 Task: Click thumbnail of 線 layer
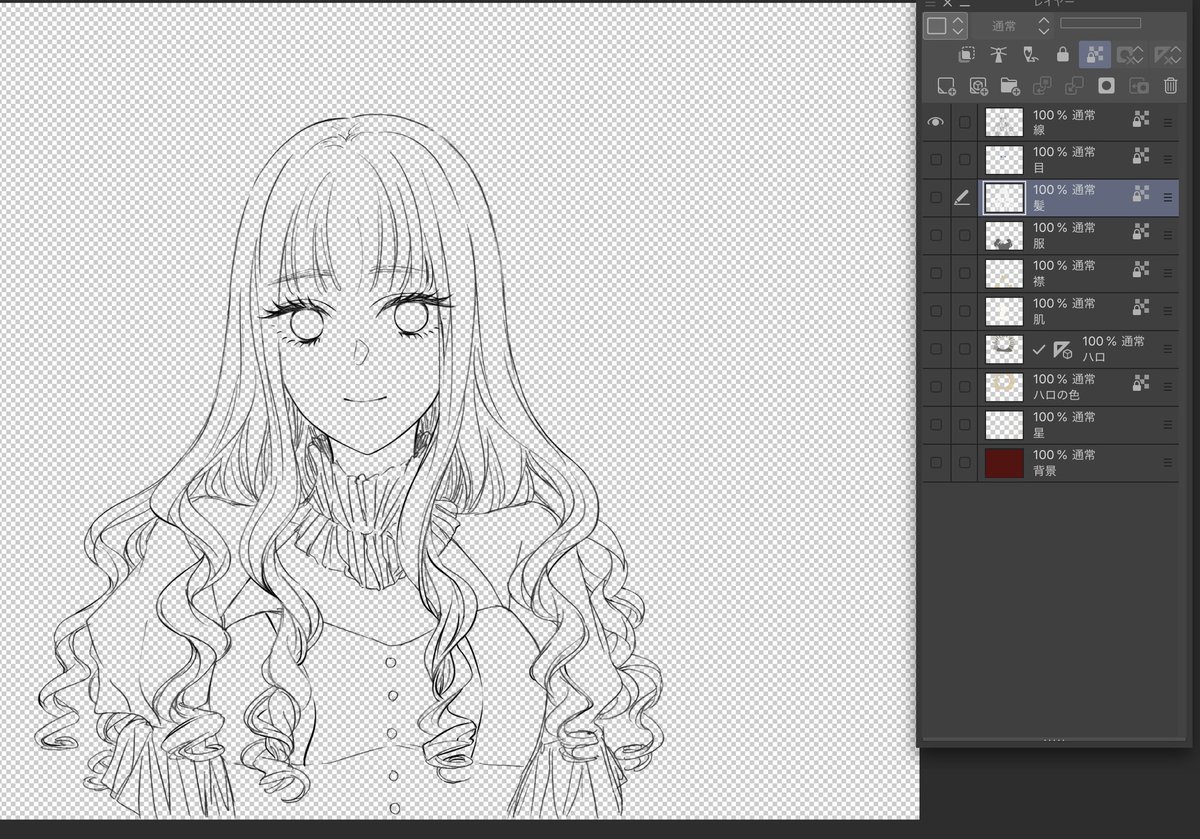[1004, 122]
